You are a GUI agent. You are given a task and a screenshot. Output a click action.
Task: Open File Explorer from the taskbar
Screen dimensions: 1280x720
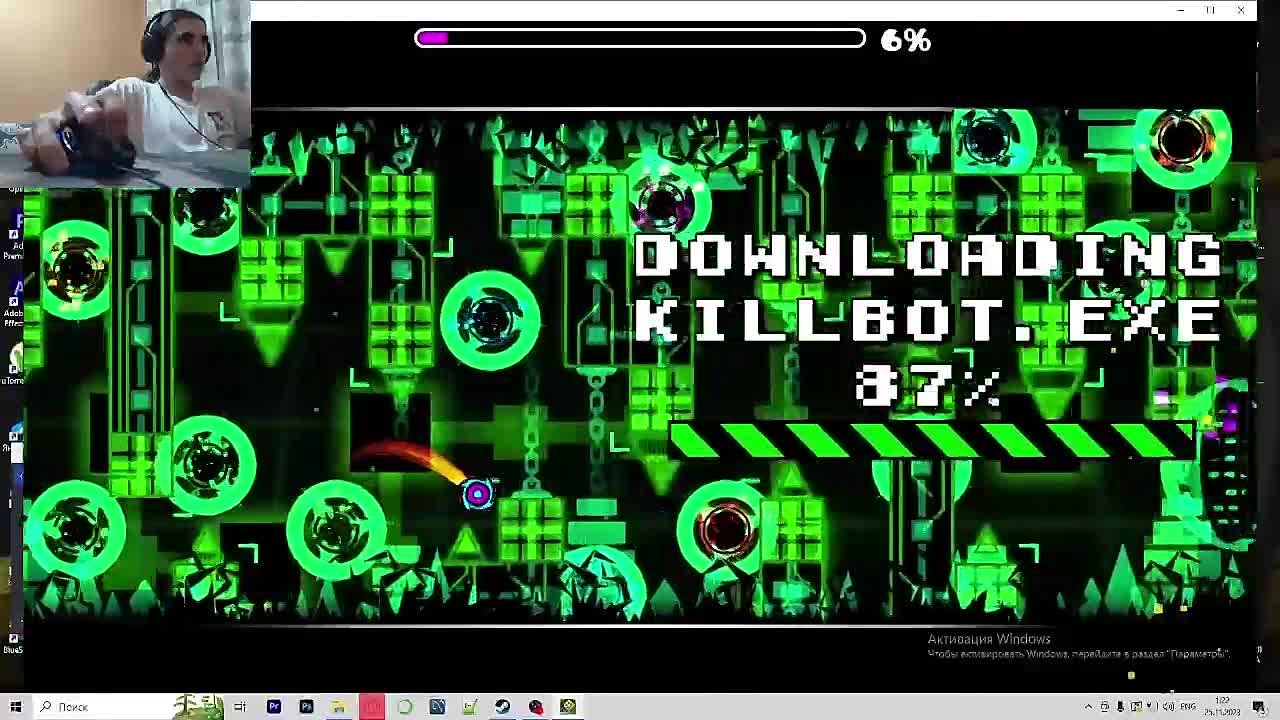(339, 707)
